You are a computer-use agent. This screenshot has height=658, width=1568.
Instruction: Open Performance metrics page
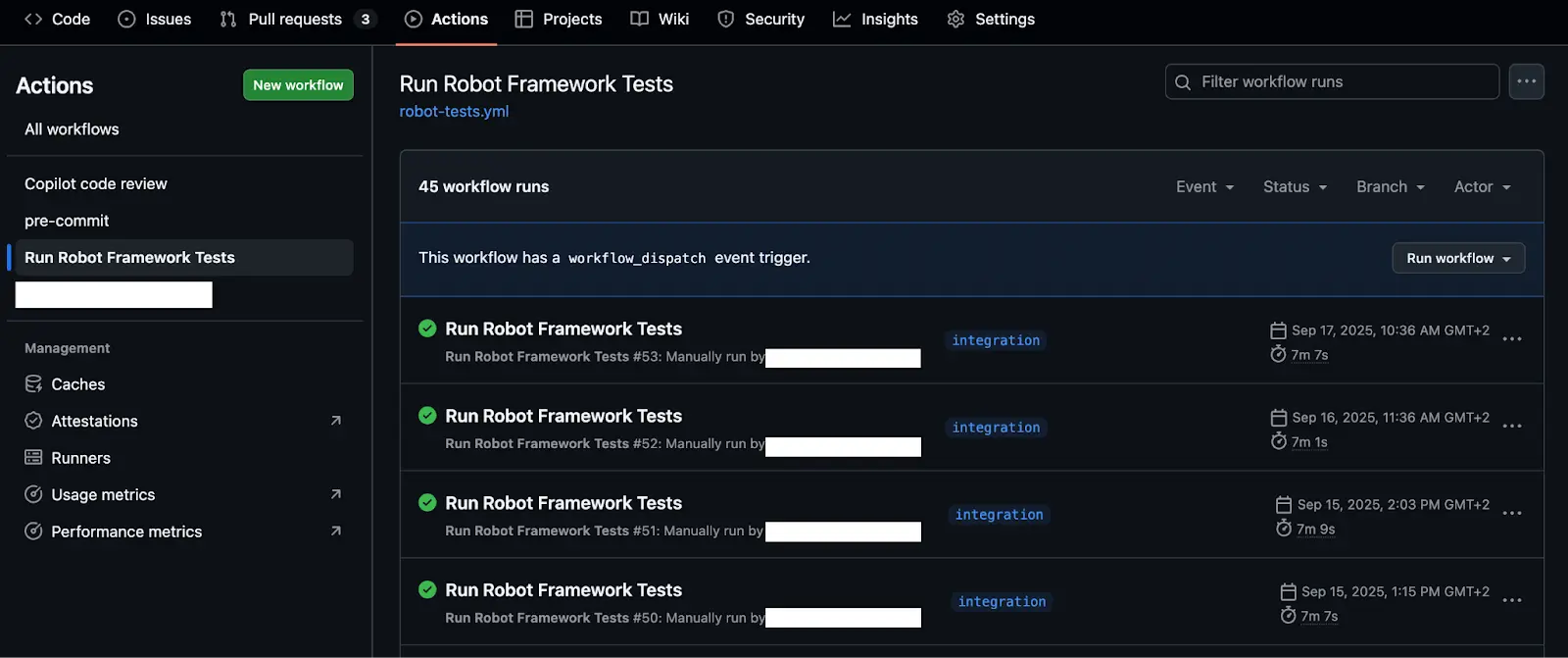click(x=126, y=531)
